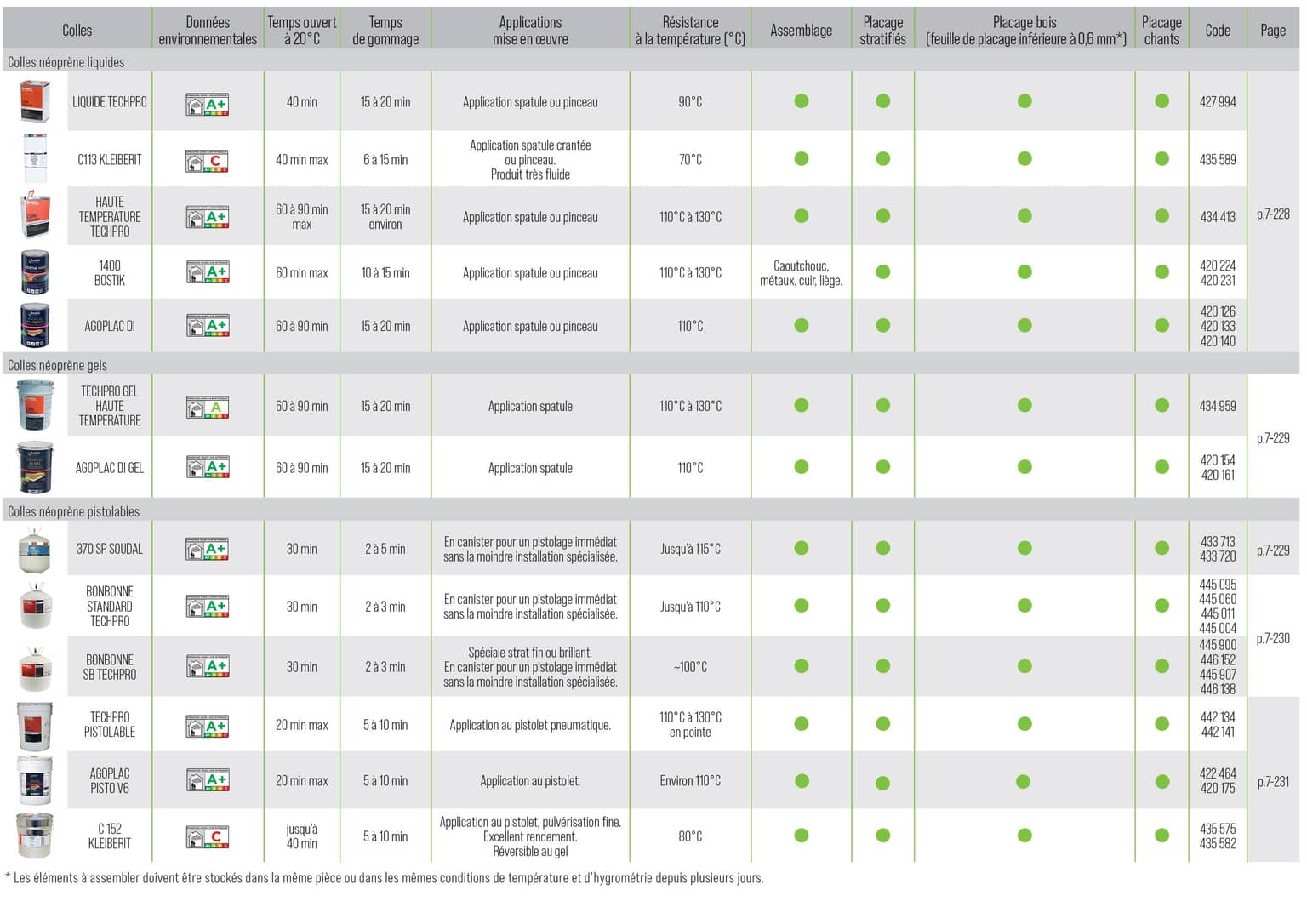Click the C 152 KLEIBERIT C emission label

click(x=208, y=836)
